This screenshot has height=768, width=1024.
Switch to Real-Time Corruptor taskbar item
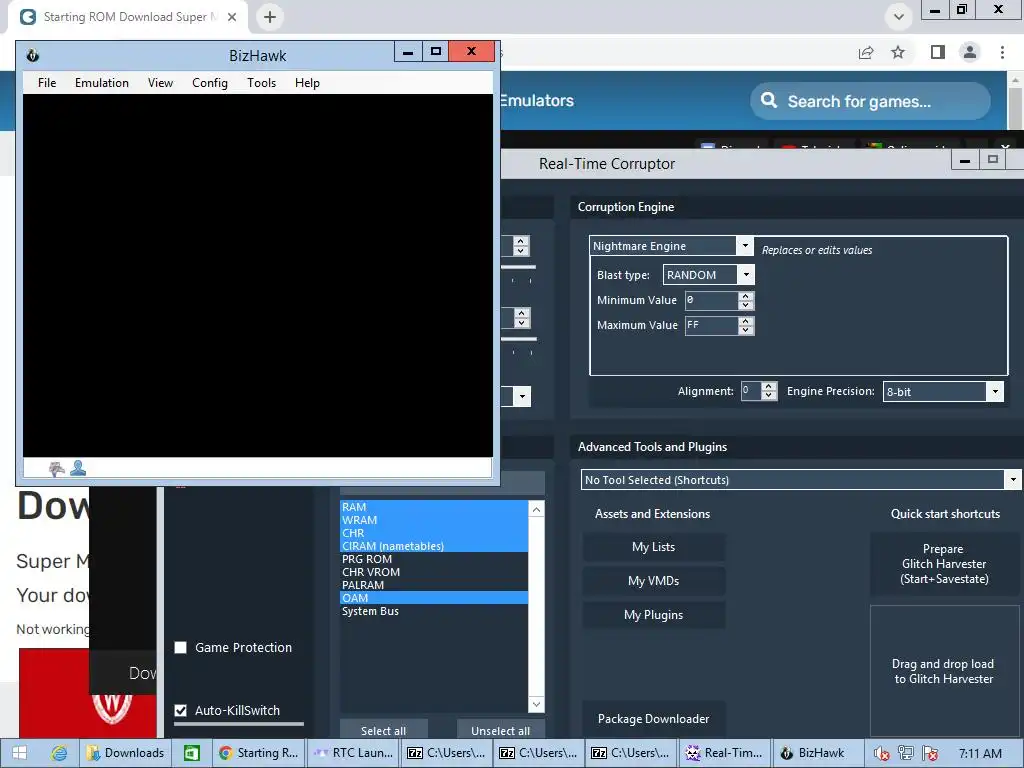coord(724,753)
